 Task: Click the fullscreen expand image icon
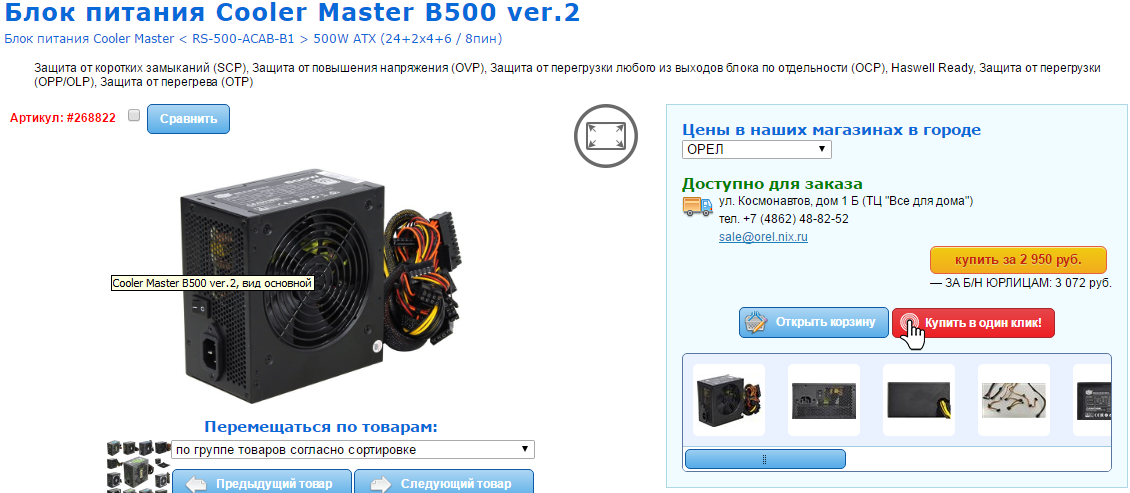point(606,135)
